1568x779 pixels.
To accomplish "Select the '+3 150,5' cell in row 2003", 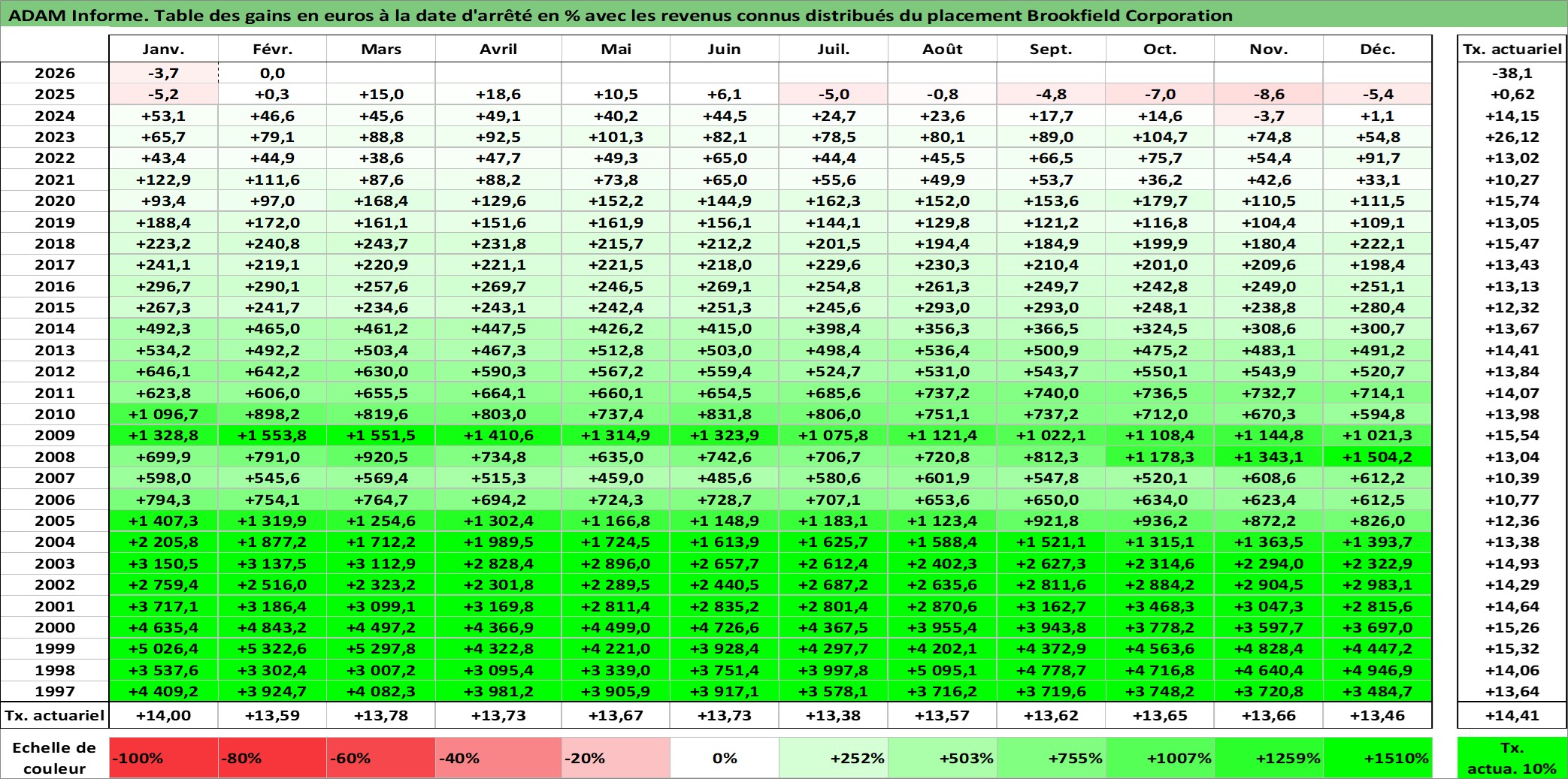I will pos(164,563).
